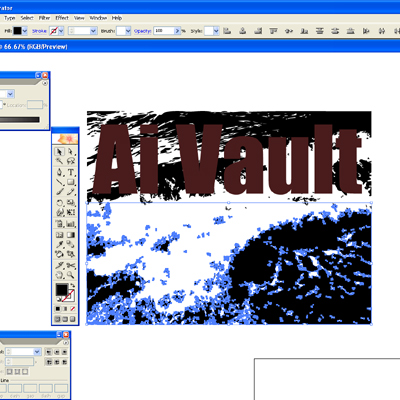Open the Brush dropdown
The width and height of the screenshot is (400, 400).
pyautogui.click(x=128, y=31)
